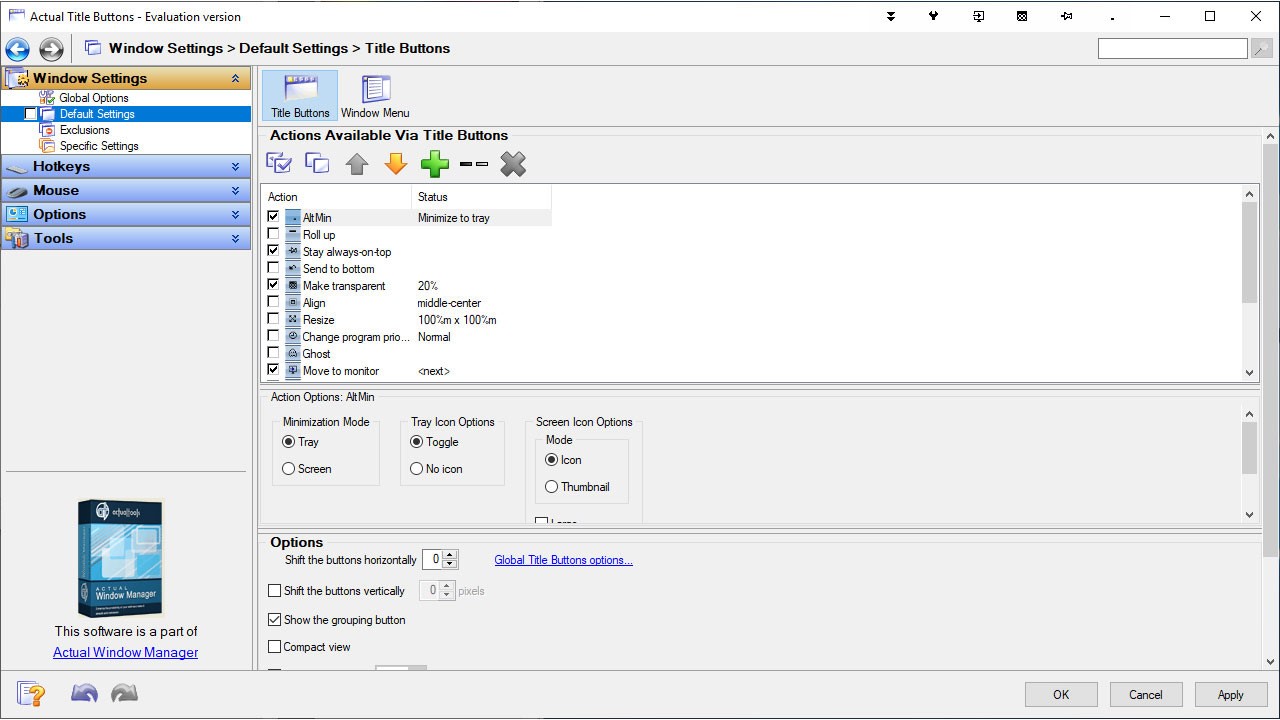The image size is (1280, 720).
Task: Move the selected action up with the gray arrow
Action: coord(357,162)
